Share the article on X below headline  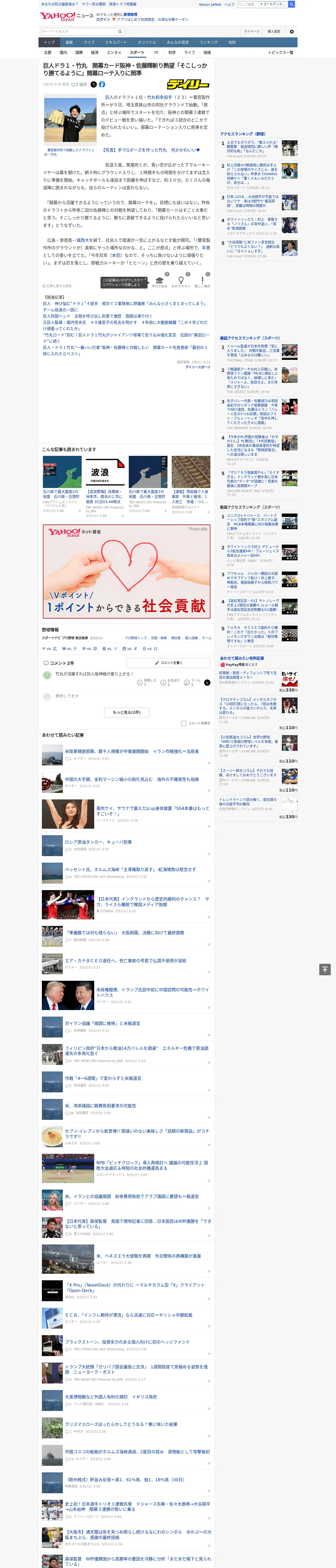(x=93, y=85)
